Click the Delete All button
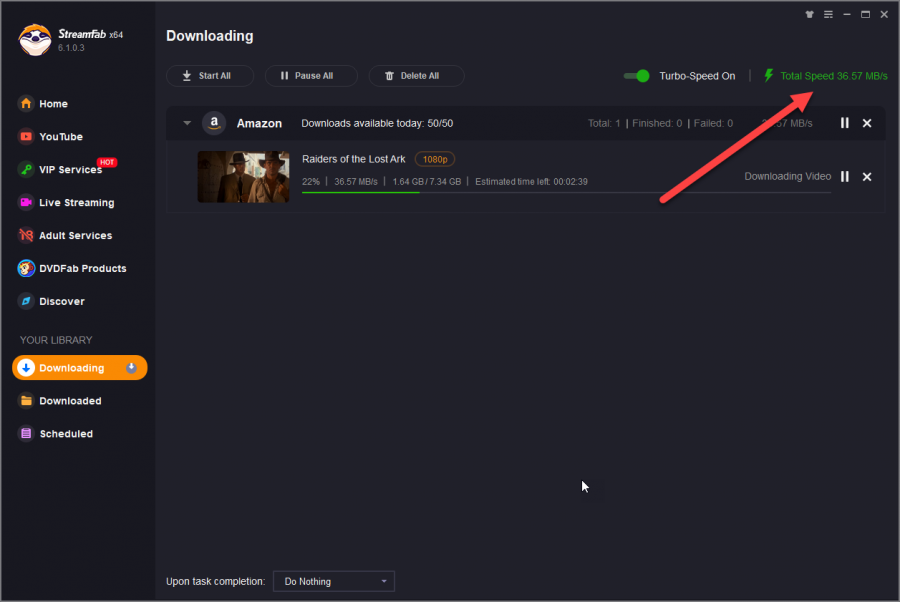Screen dimensions: 900x602 click(416, 76)
